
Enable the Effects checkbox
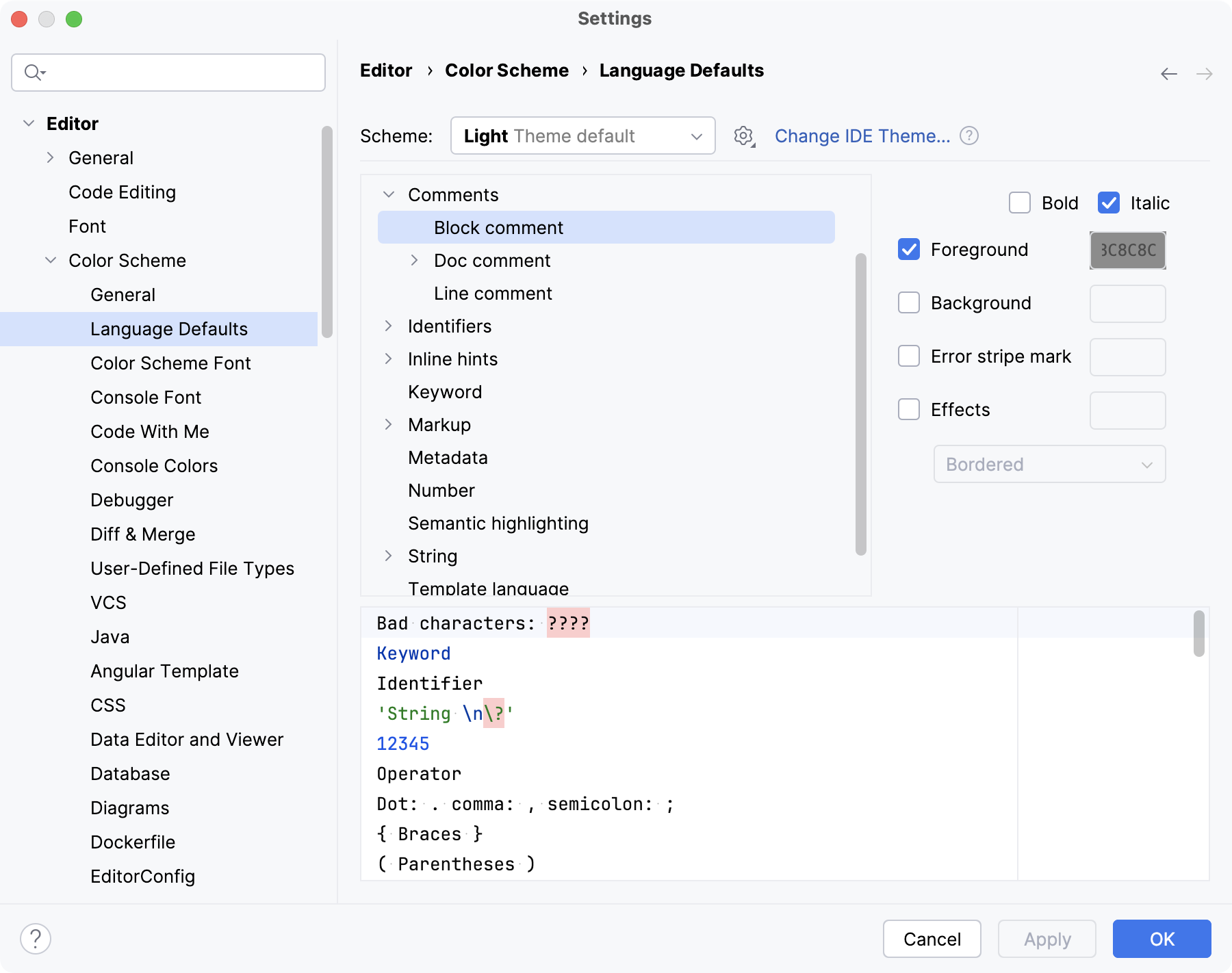pyautogui.click(x=909, y=409)
